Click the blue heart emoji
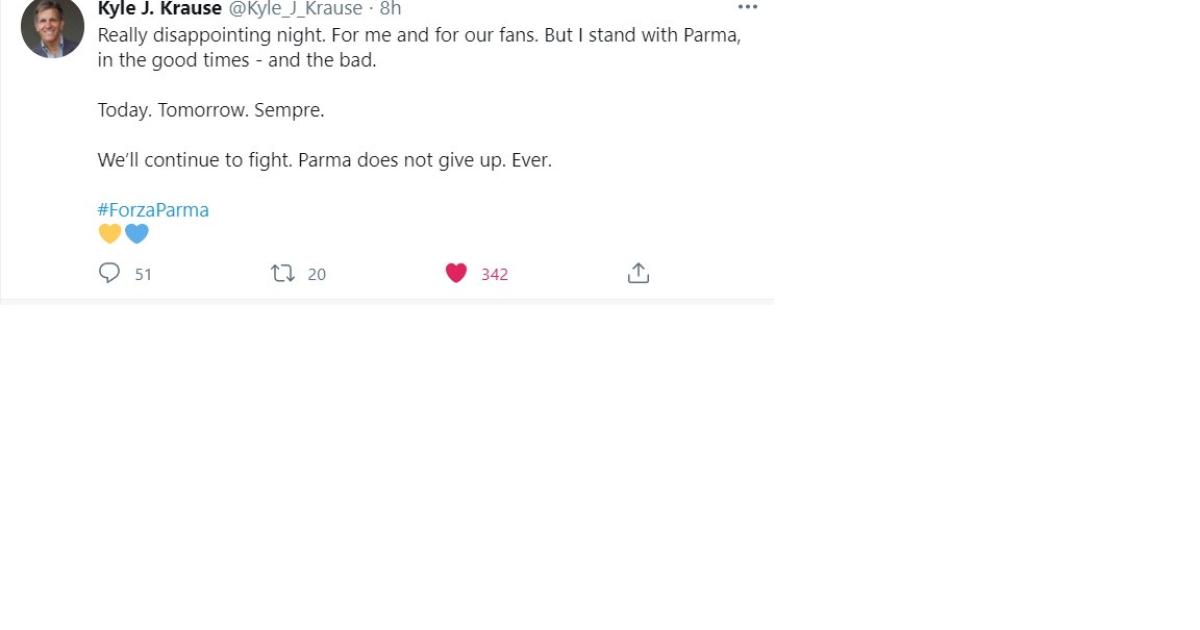 click(x=137, y=234)
